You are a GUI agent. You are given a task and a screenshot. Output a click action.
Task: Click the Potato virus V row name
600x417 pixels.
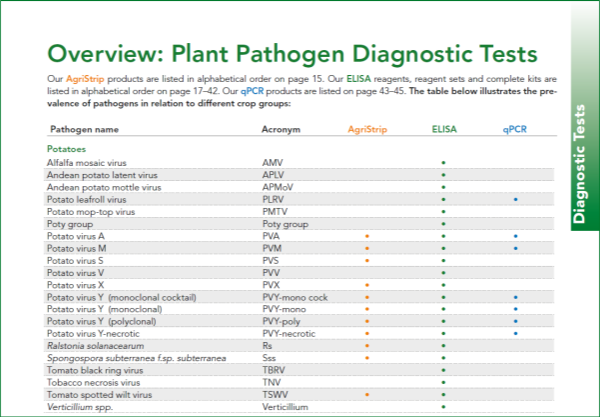[75, 273]
